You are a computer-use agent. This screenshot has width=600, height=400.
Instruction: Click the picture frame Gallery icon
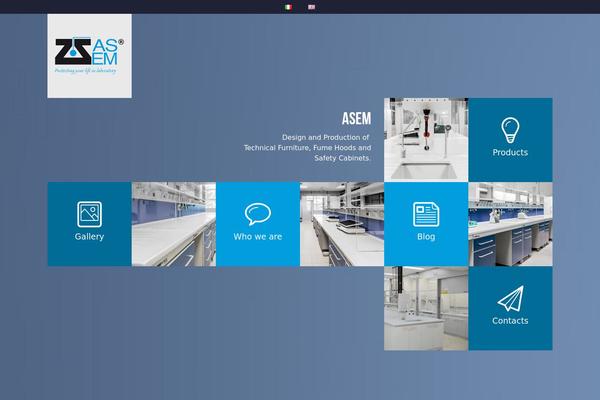89,214
